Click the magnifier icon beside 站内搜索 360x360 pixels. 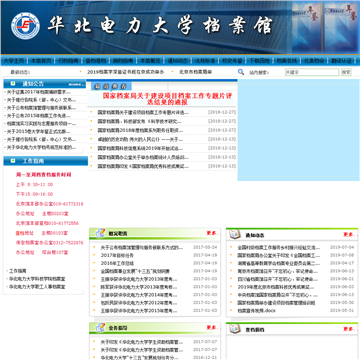coord(241,72)
